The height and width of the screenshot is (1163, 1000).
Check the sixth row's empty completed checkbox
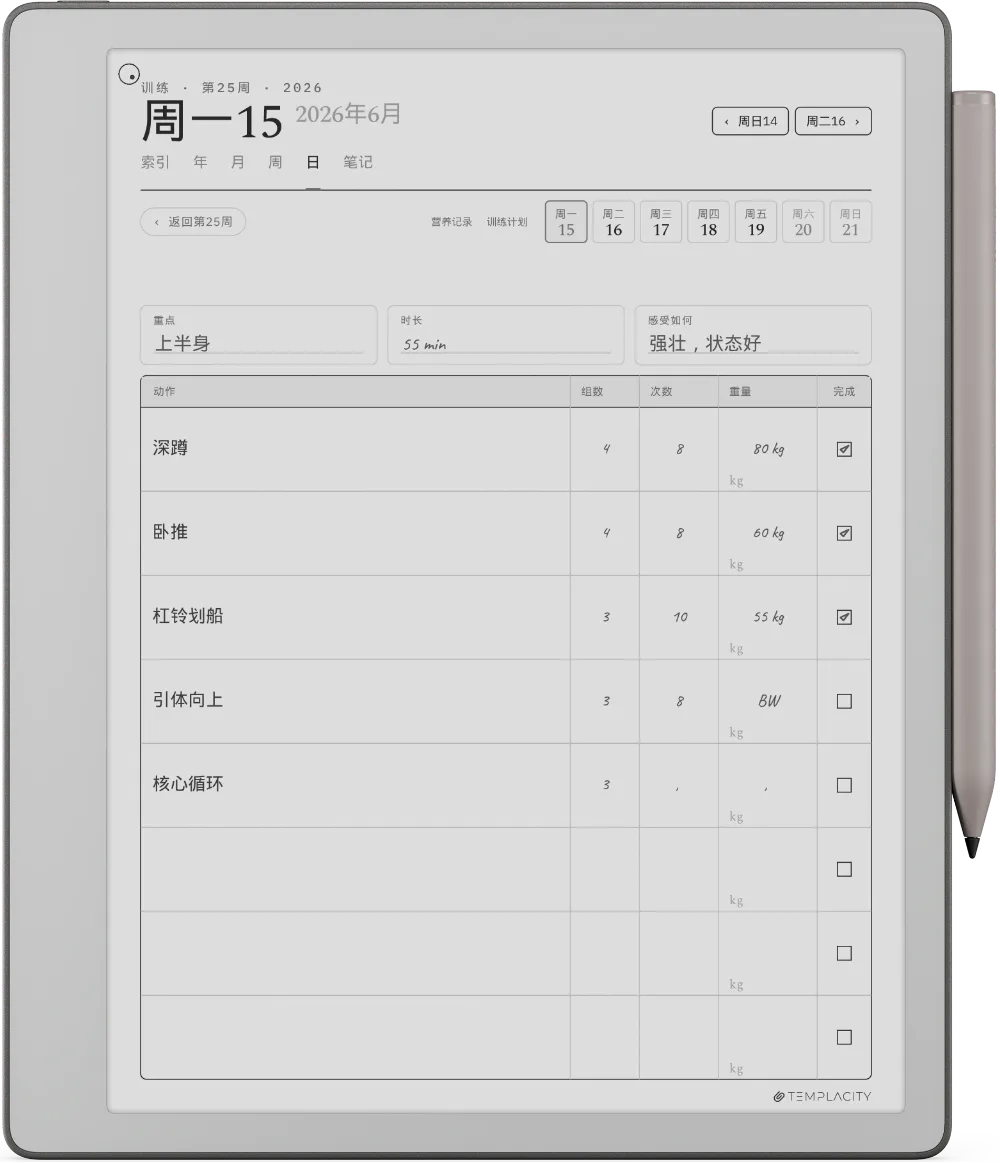[844, 869]
